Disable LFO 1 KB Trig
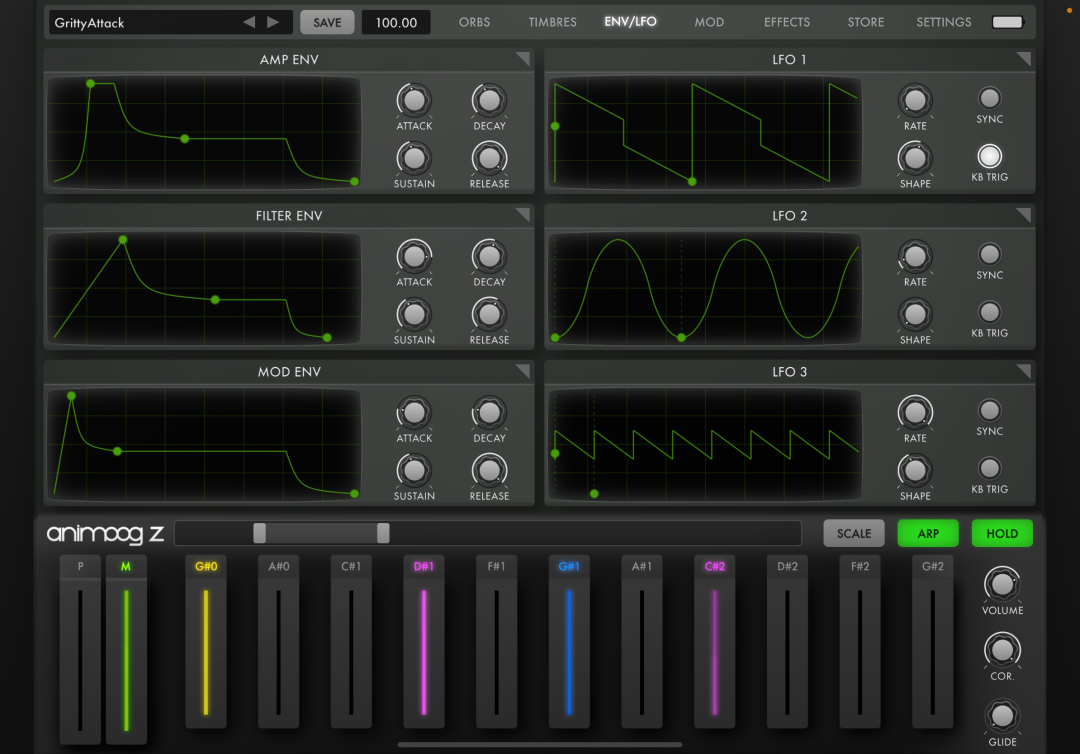1080x754 pixels. click(990, 156)
